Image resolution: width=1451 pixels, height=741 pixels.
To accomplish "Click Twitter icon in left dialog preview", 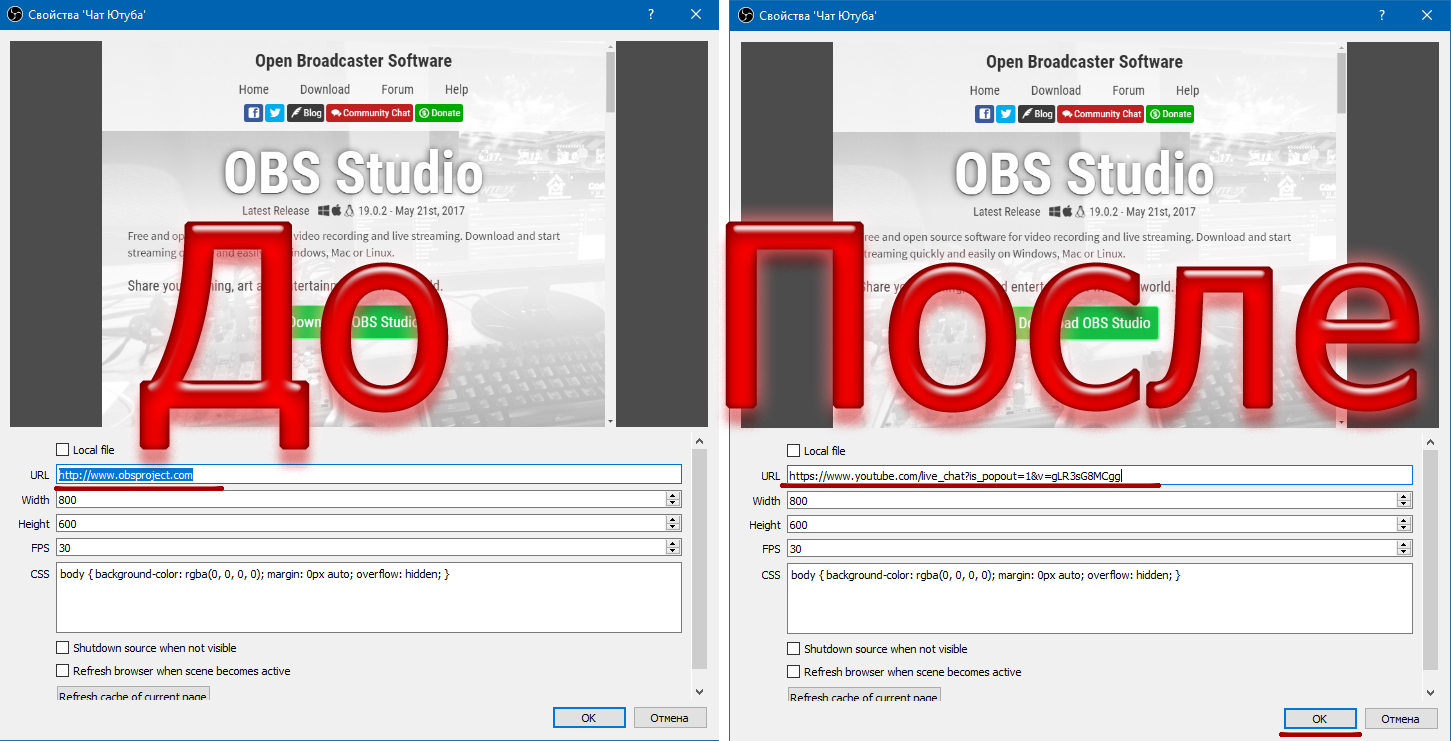I will click(x=274, y=113).
